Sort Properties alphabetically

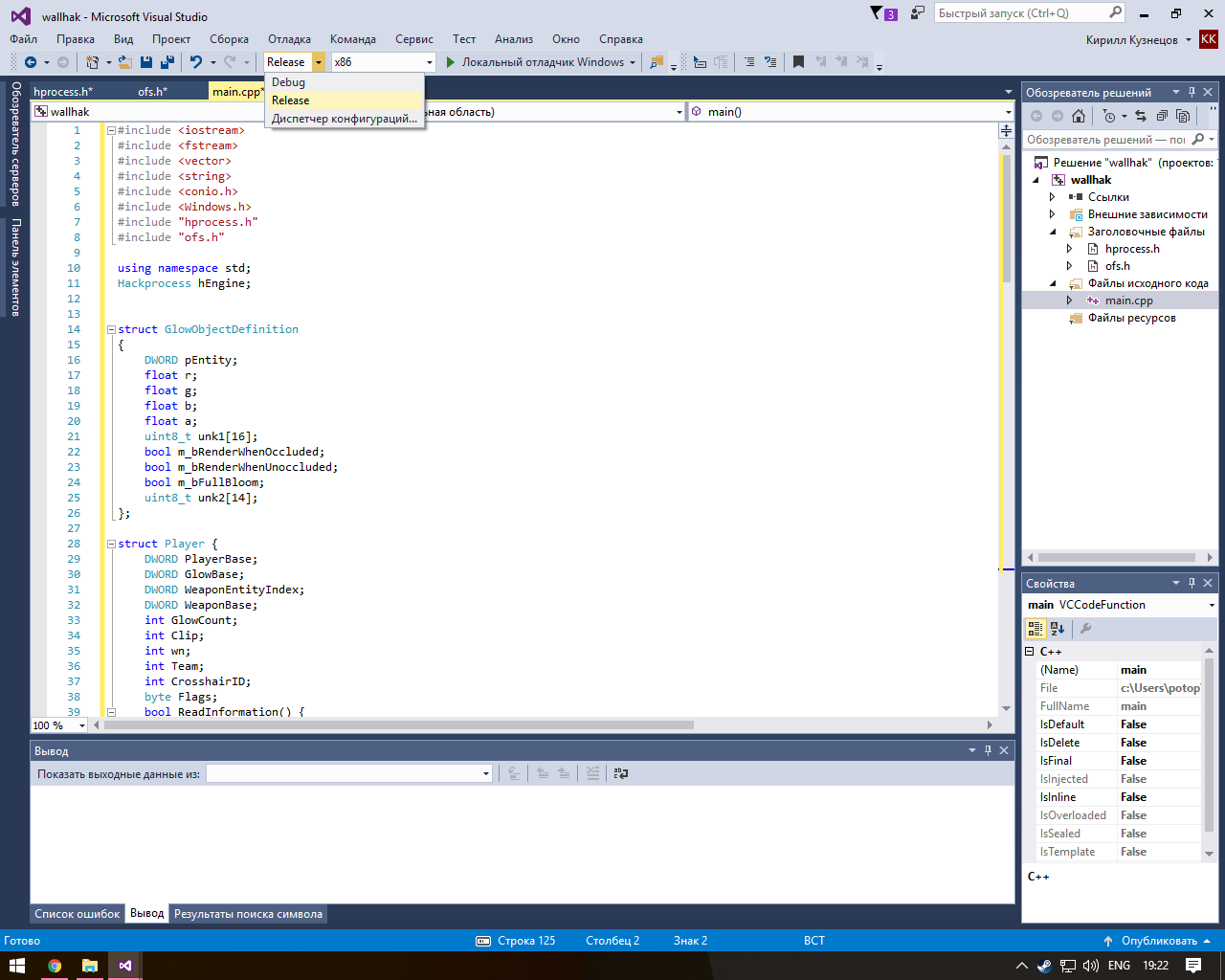pyautogui.click(x=1058, y=629)
